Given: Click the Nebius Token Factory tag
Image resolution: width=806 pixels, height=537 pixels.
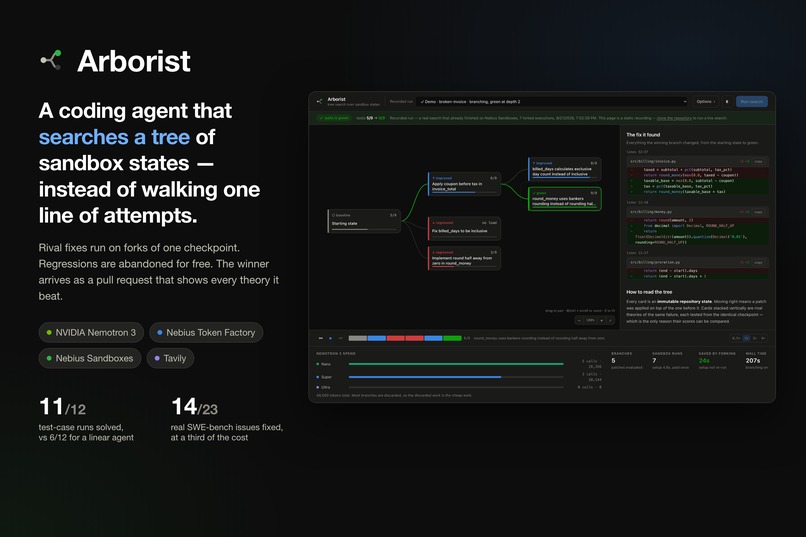Looking at the screenshot, I should (206, 332).
